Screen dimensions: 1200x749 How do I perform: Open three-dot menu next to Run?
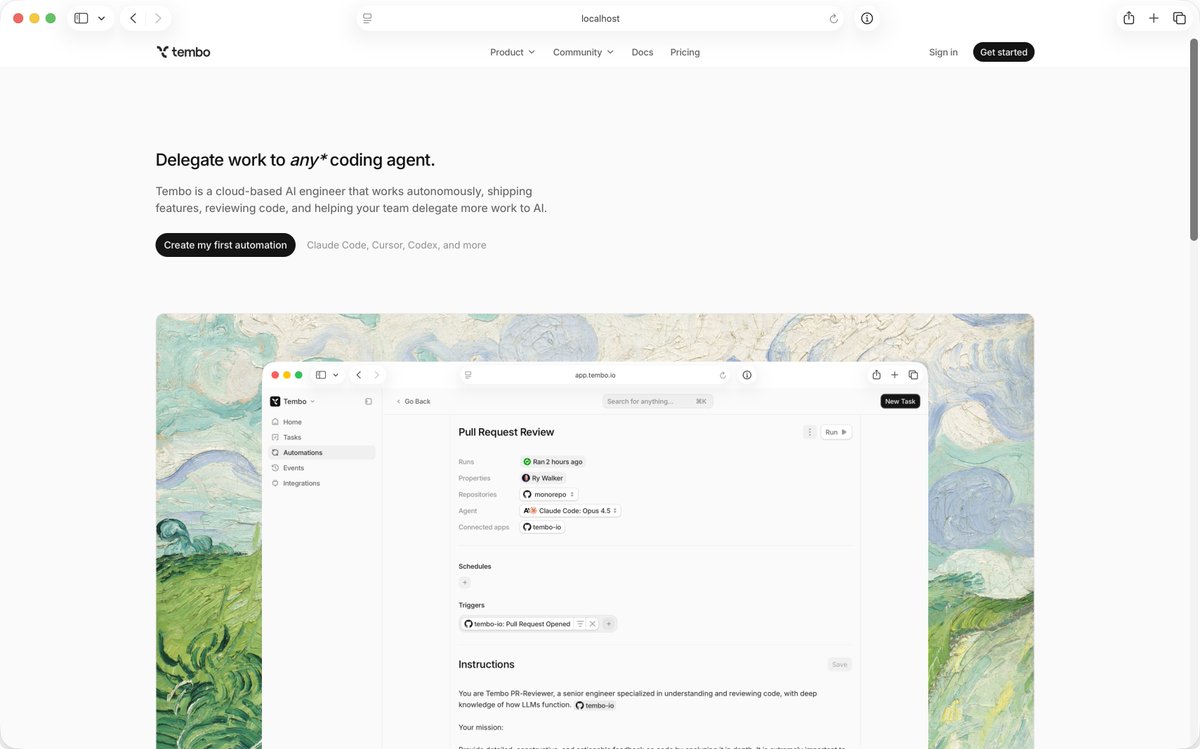809,432
